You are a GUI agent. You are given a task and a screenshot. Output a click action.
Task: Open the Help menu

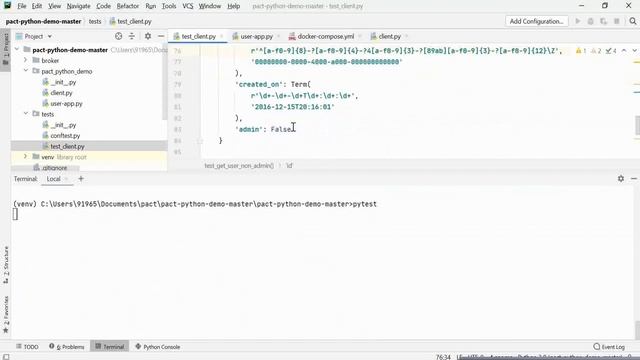tap(233, 6)
